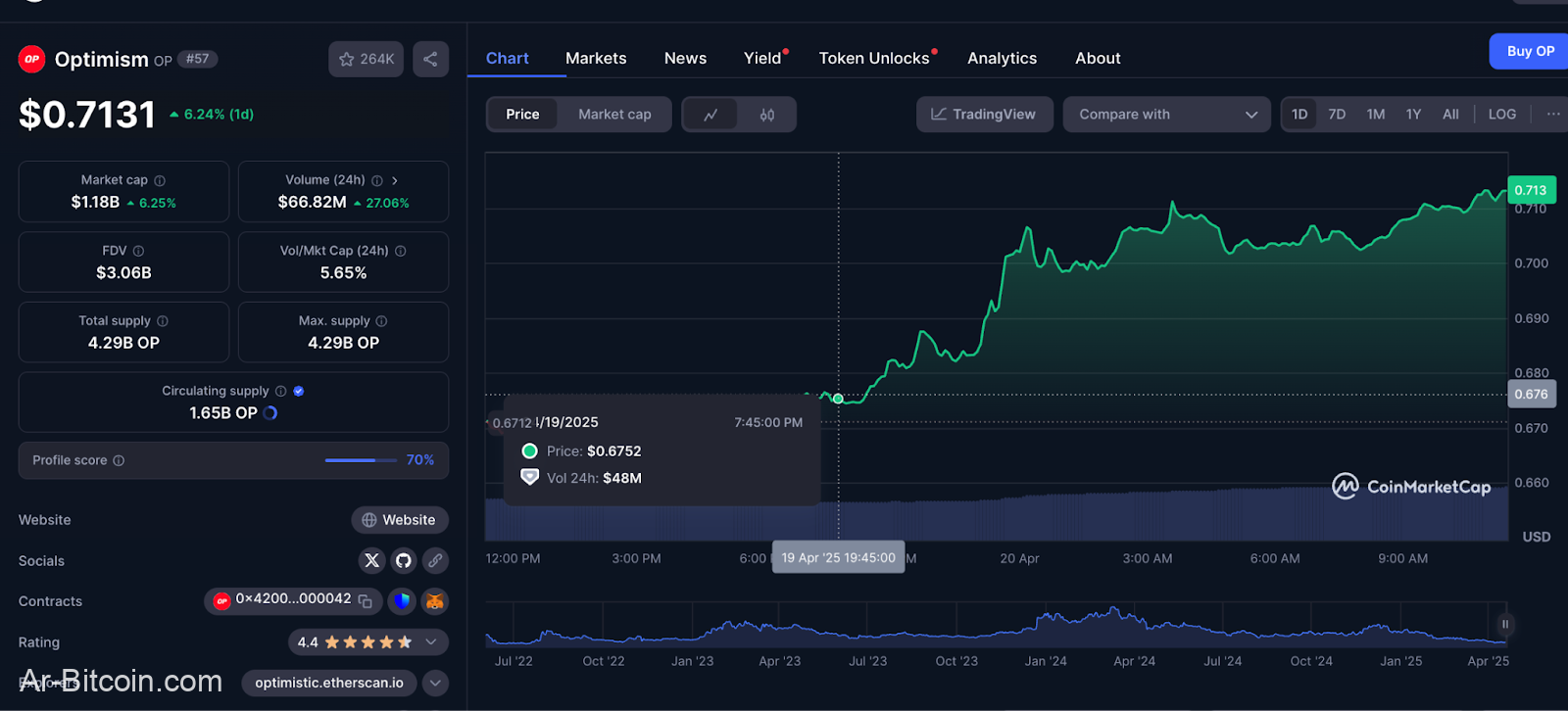1568x711 pixels.
Task: Open the chart more options ellipsis
Action: [1553, 115]
